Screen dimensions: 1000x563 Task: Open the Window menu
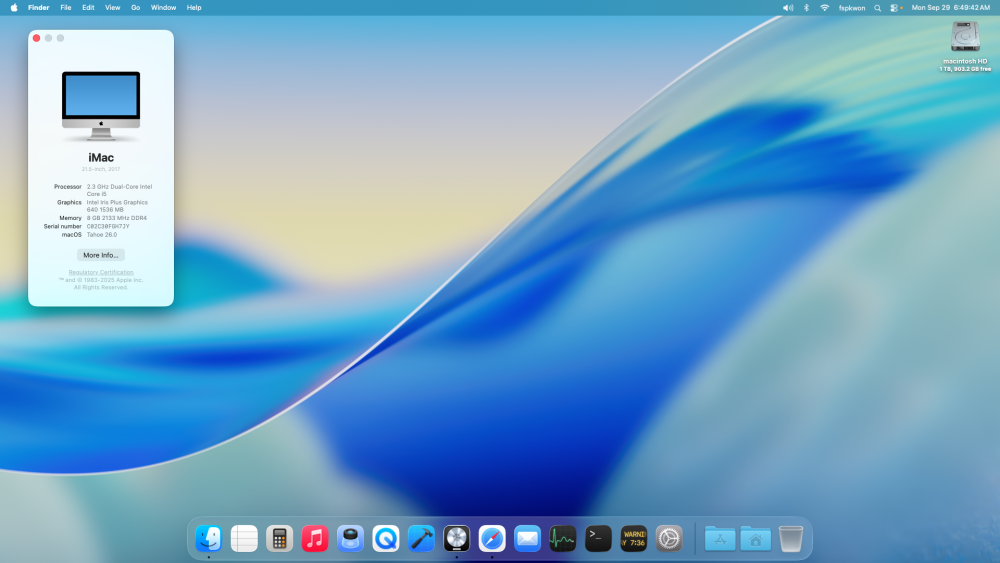pos(163,8)
